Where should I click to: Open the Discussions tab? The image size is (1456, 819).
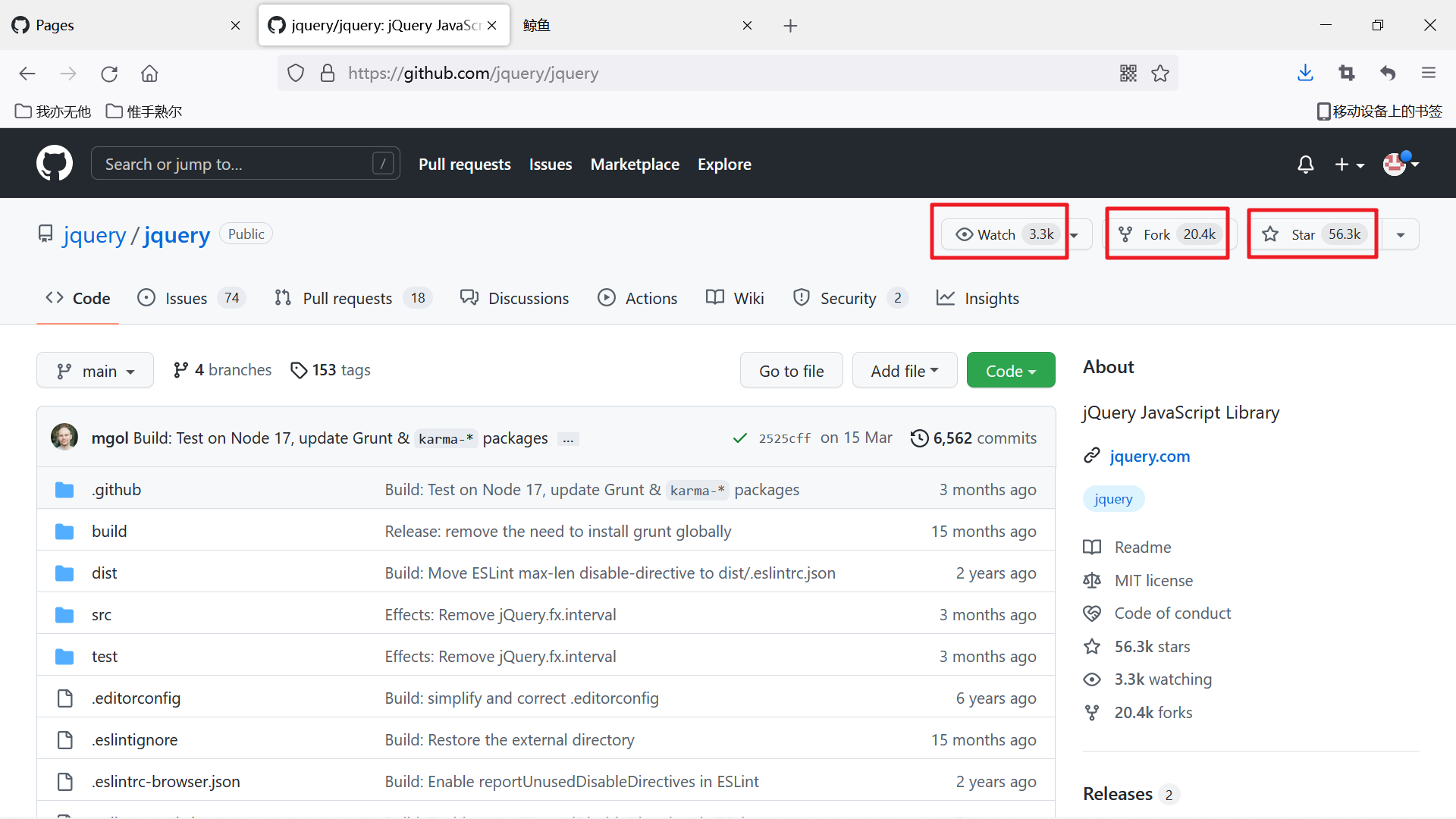(514, 298)
